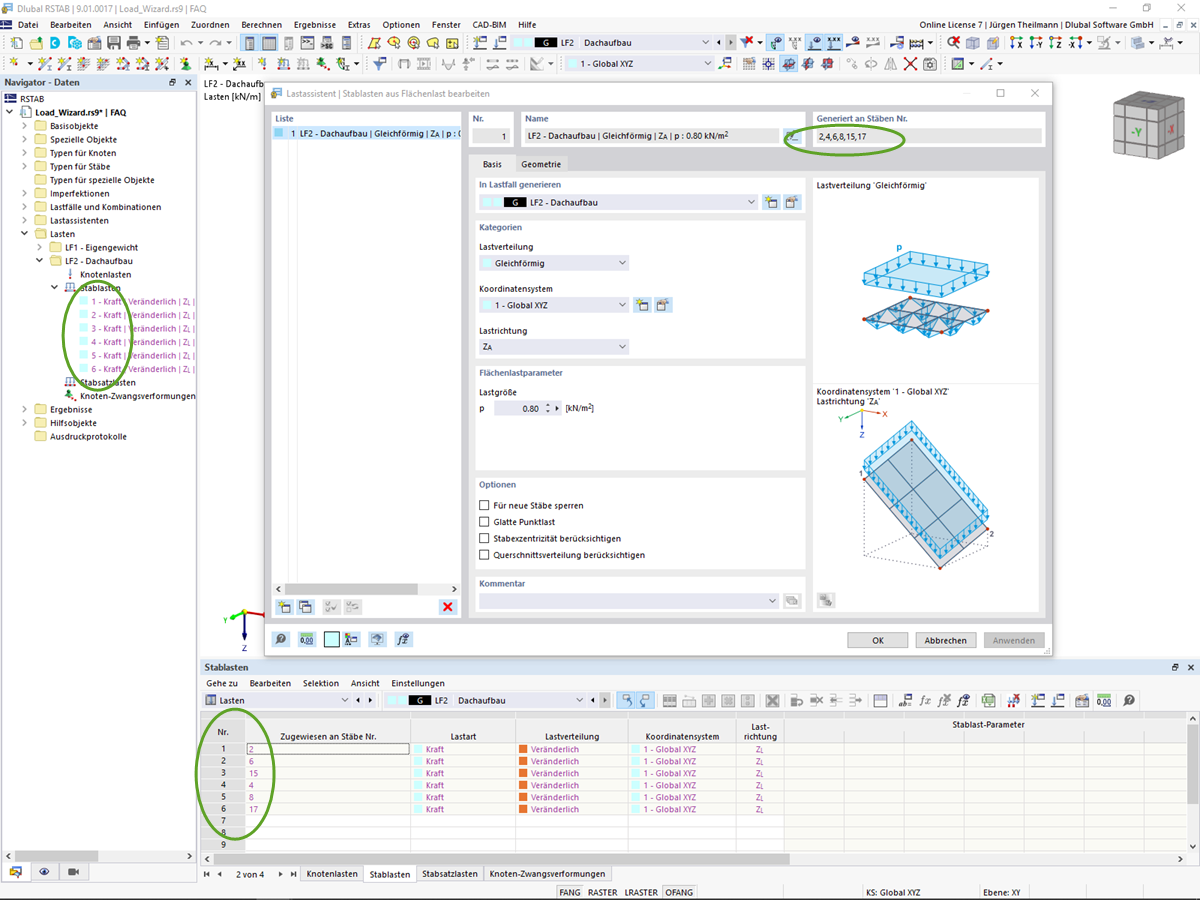Click the search icon in Stablasten table toolbar
The image size is (1200, 900).
1129,700
